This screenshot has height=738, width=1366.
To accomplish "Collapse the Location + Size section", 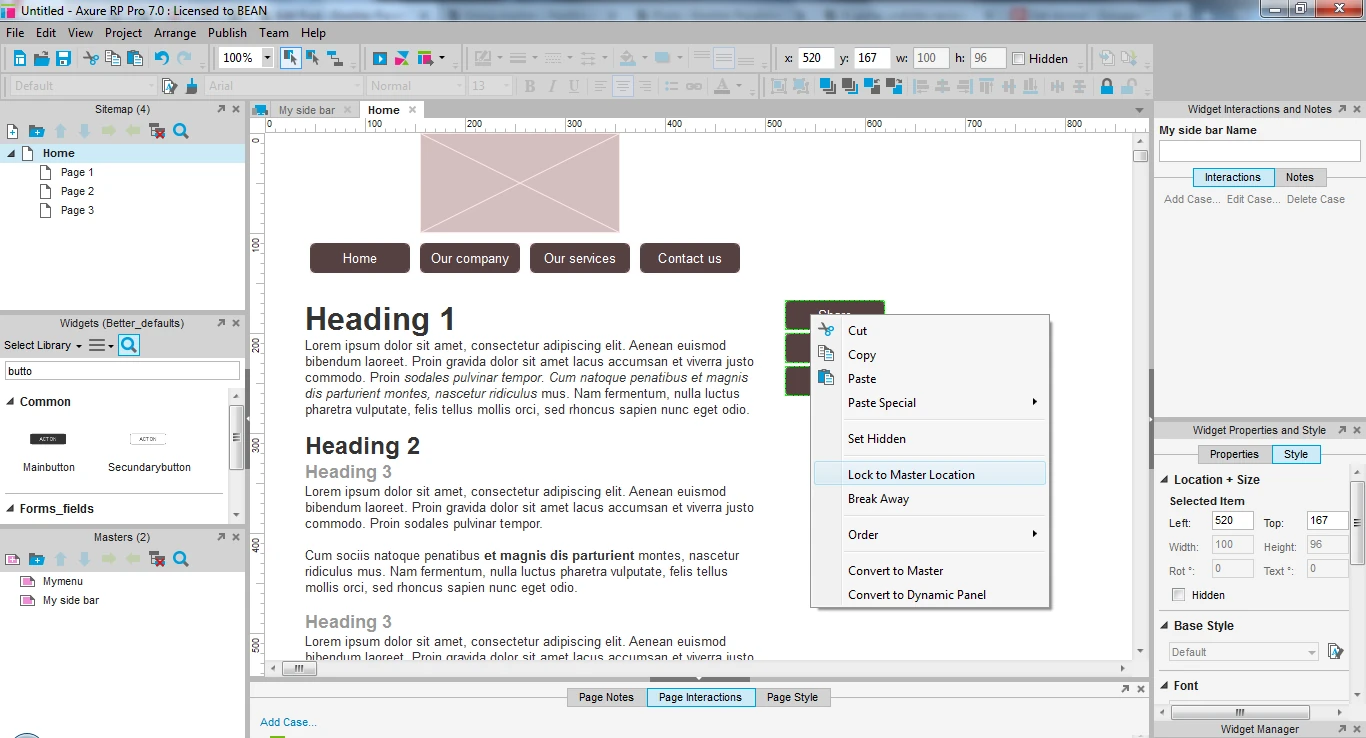I will point(1164,480).
